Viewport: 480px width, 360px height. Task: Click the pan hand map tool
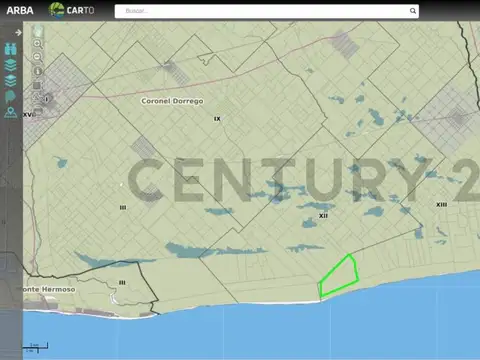pos(38,31)
